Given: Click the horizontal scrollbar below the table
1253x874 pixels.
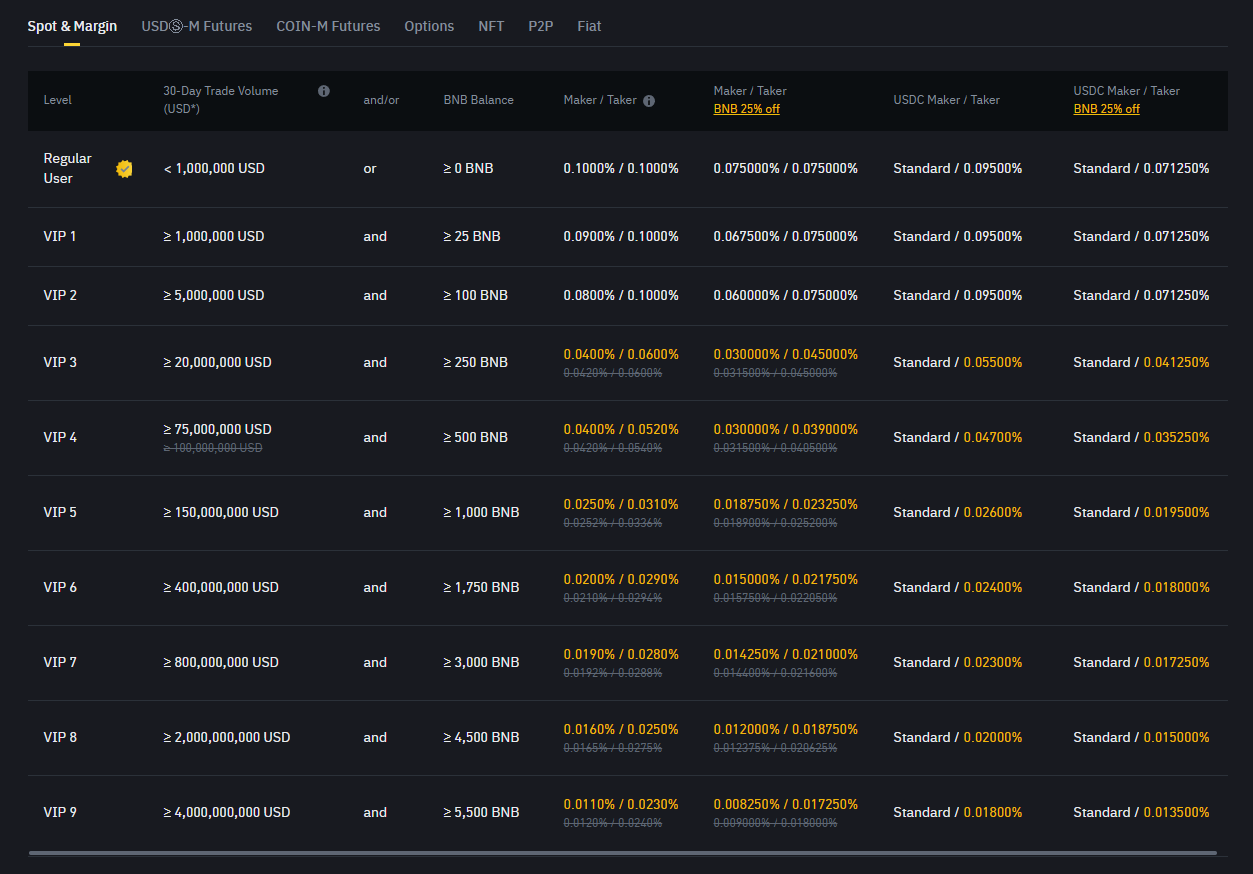Looking at the screenshot, I should pos(623,853).
